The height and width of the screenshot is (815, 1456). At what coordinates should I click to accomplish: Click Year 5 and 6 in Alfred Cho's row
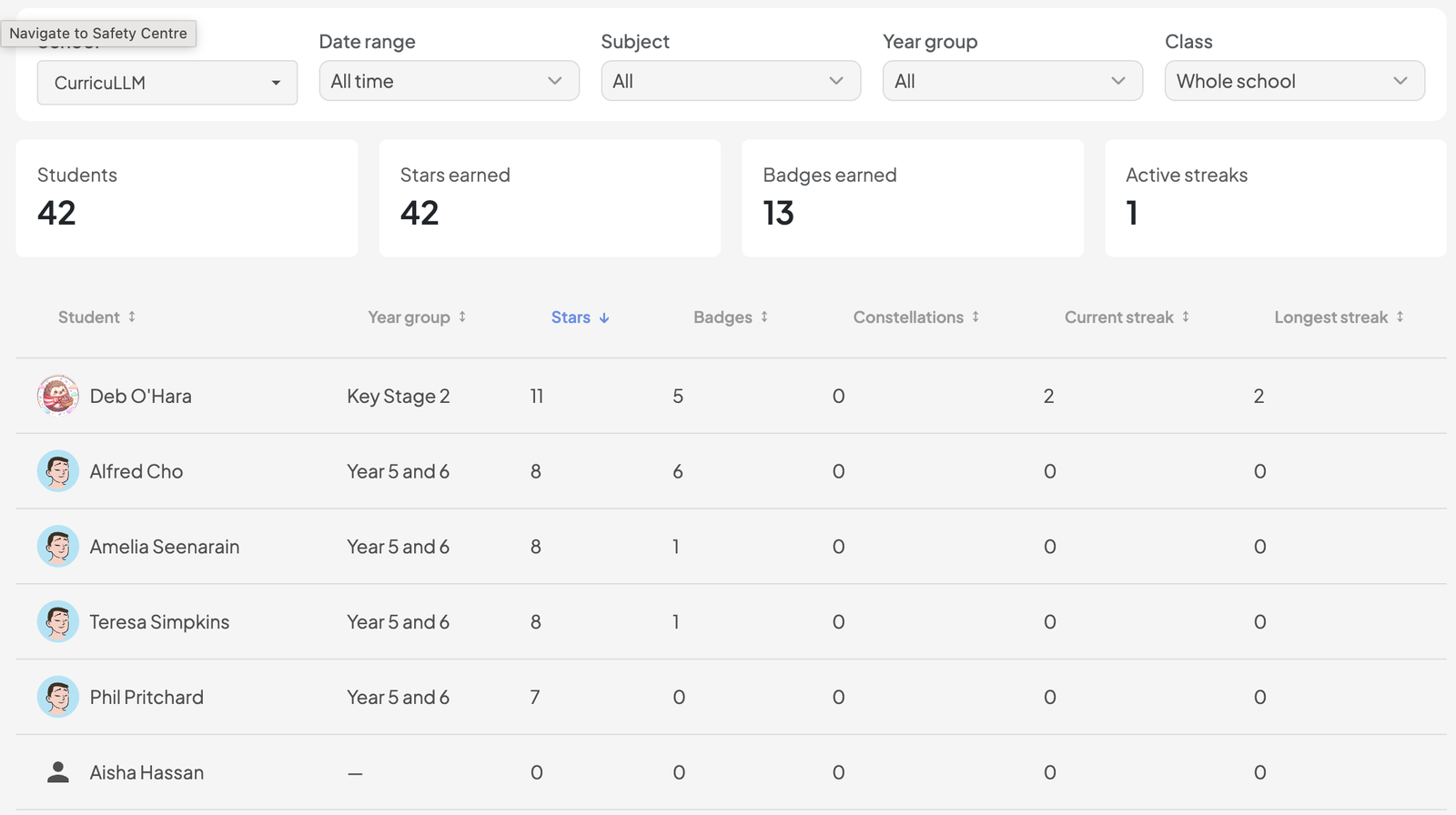point(399,472)
